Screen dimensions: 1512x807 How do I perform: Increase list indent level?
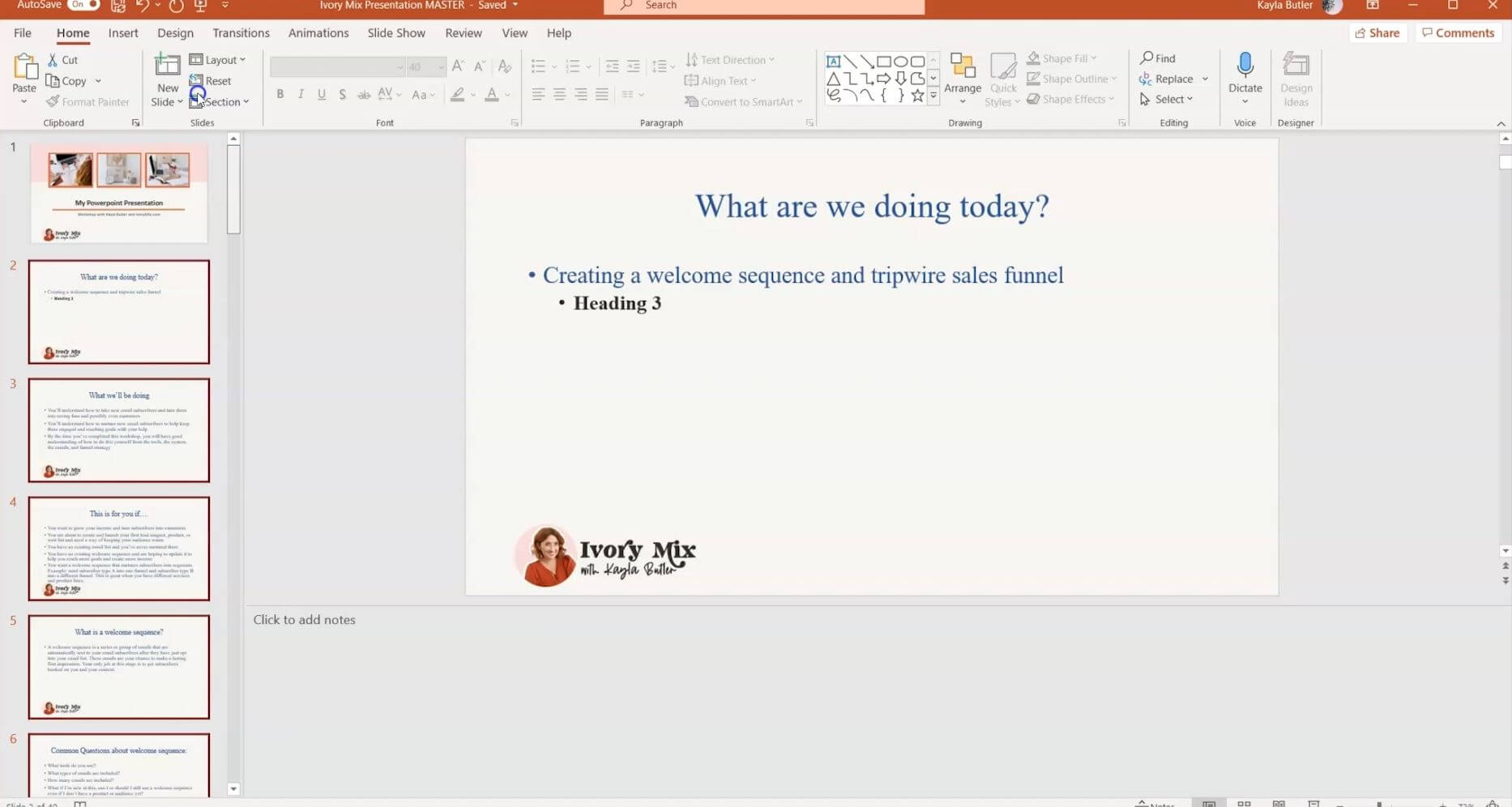(633, 66)
